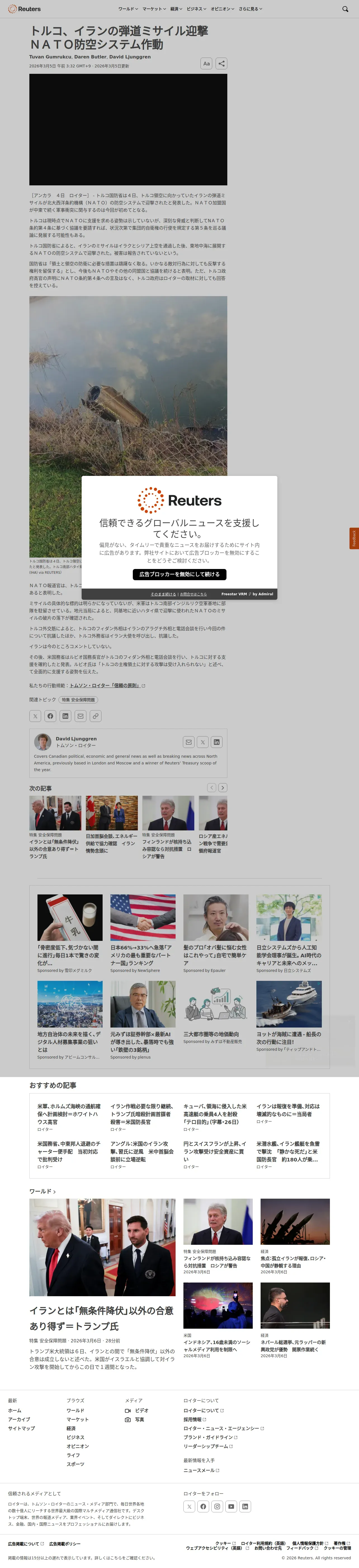Viewport: 359px width, 1568px height.
Task: Email author David Ljunggren via envelope icon
Action: (x=189, y=742)
